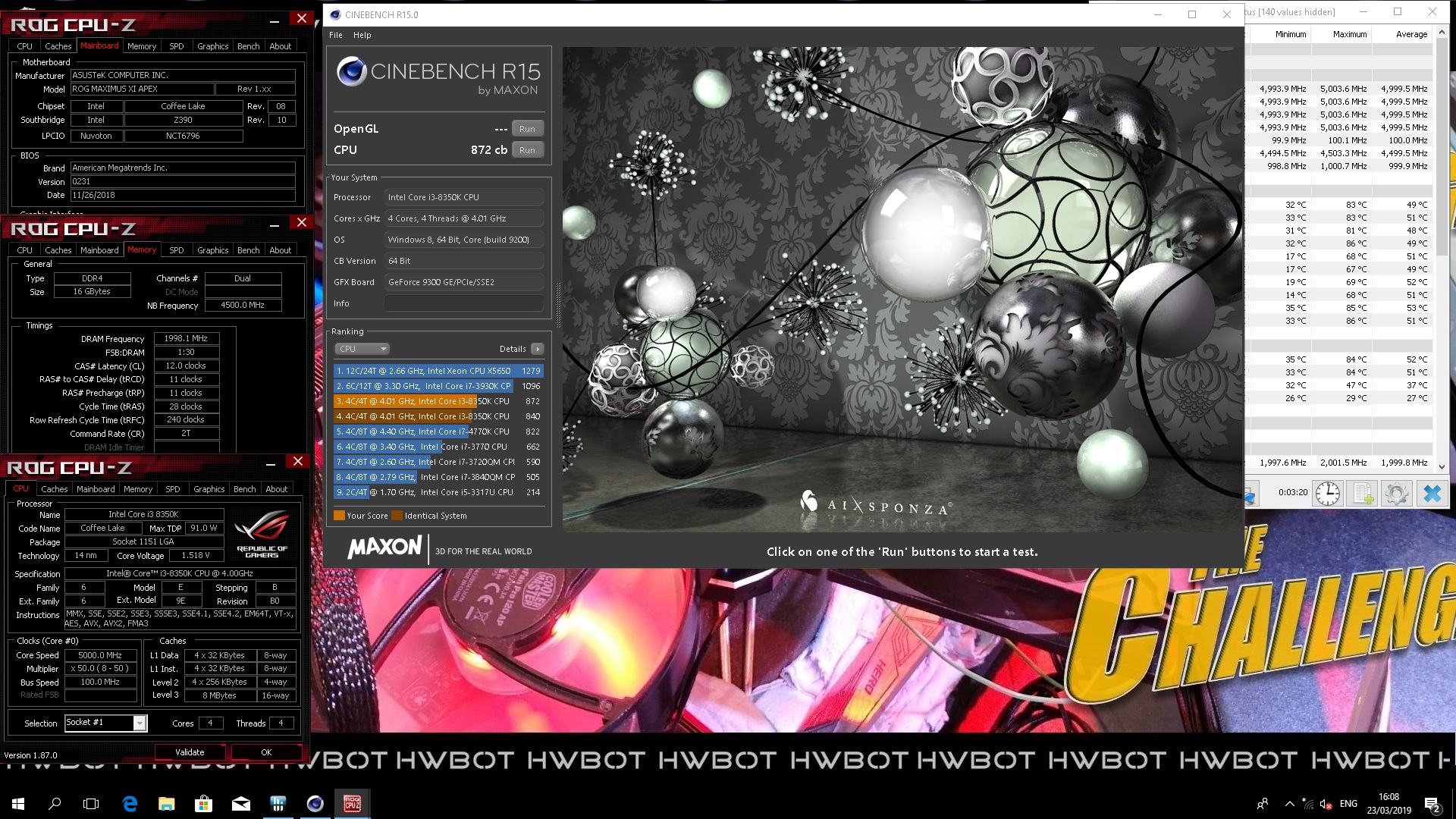Click the Cinebench R15 logo sphere

coord(352,71)
